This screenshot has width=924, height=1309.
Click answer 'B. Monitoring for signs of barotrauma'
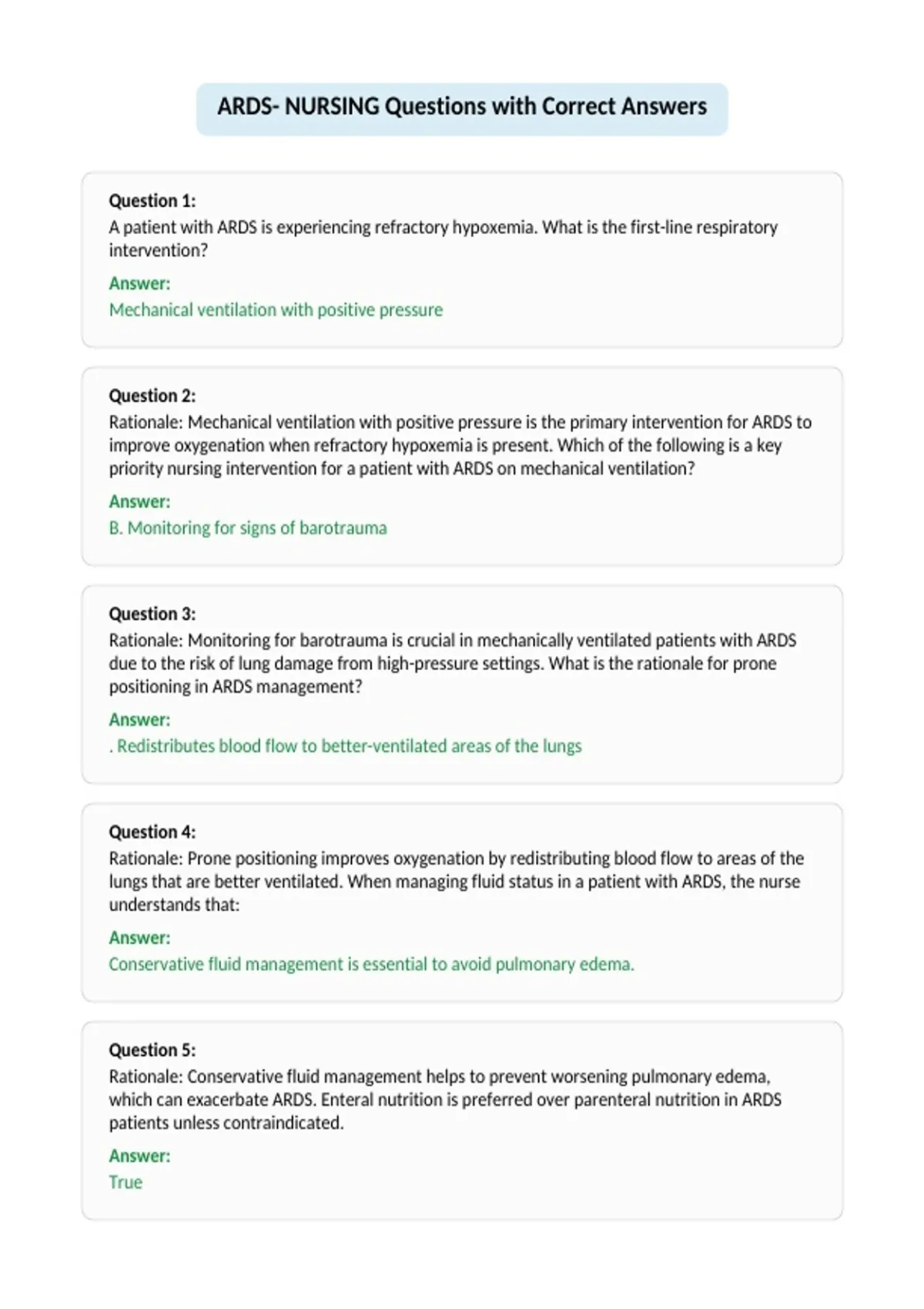click(248, 528)
